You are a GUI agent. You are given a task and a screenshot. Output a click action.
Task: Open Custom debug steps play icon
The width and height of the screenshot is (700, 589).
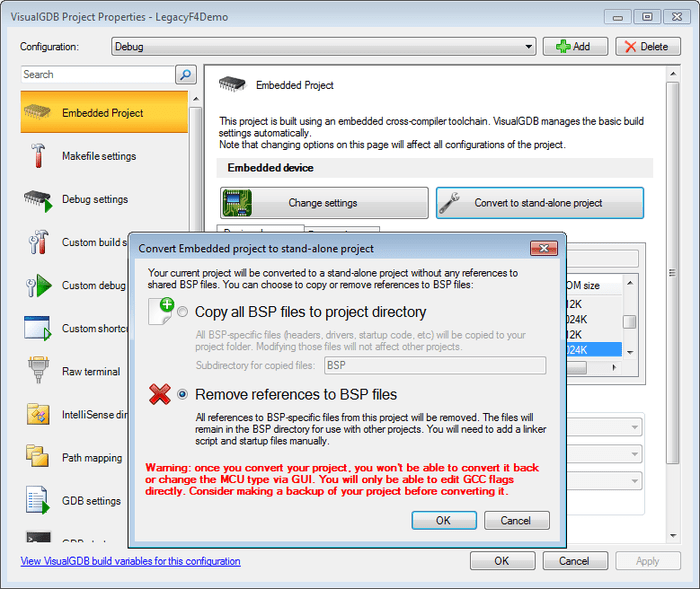click(x=38, y=286)
